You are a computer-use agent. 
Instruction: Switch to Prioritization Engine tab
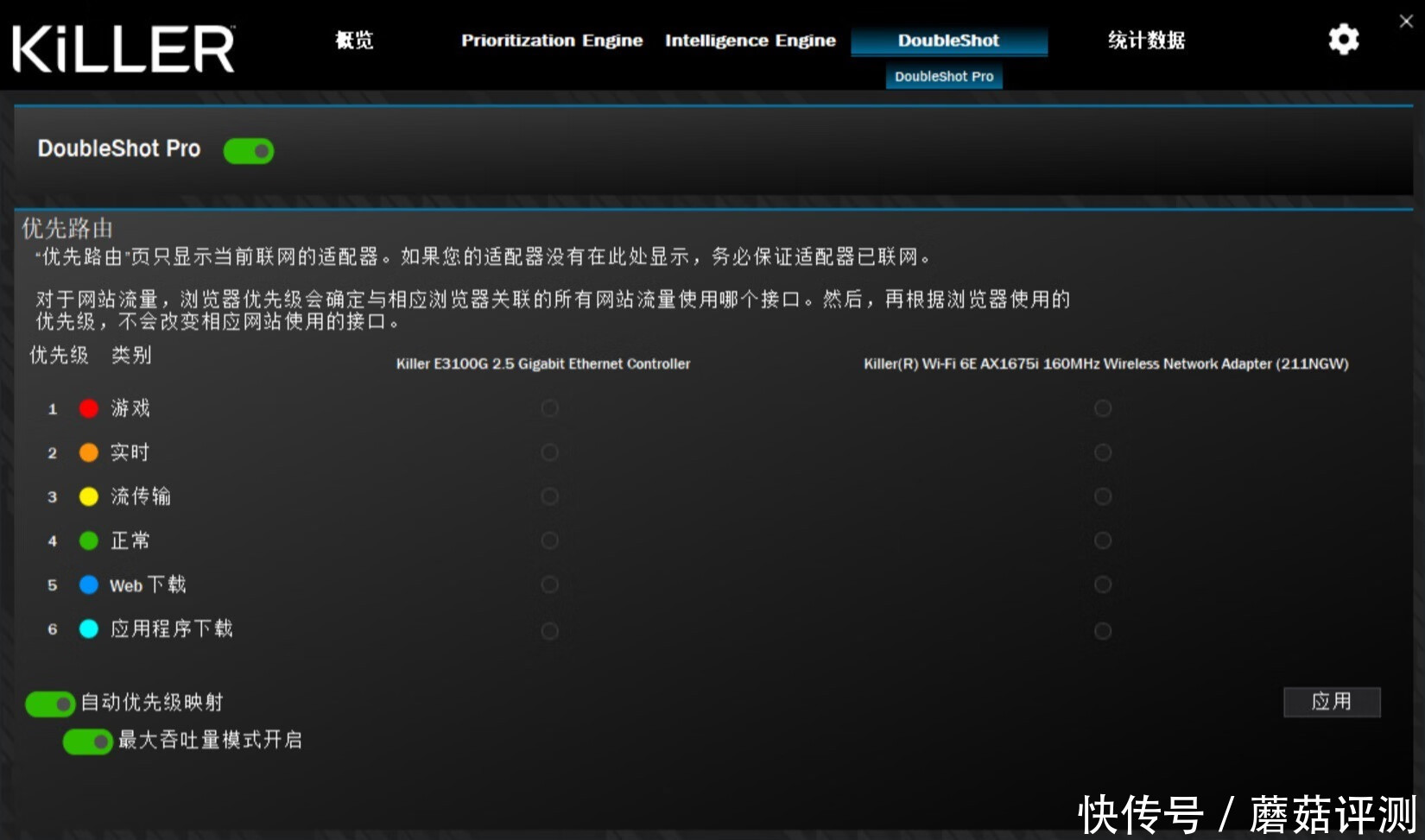(x=552, y=41)
